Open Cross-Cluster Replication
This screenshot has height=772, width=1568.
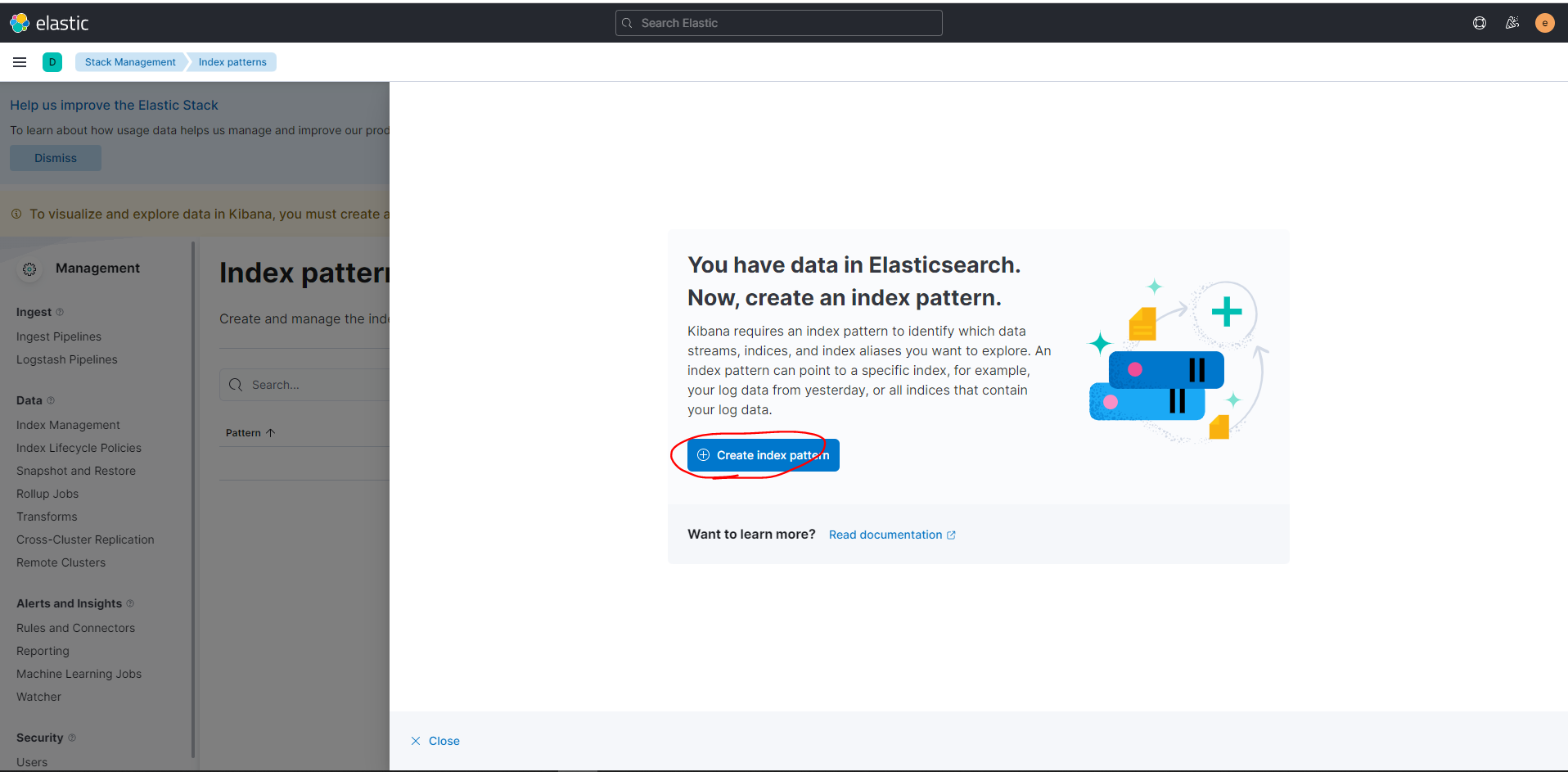point(85,539)
